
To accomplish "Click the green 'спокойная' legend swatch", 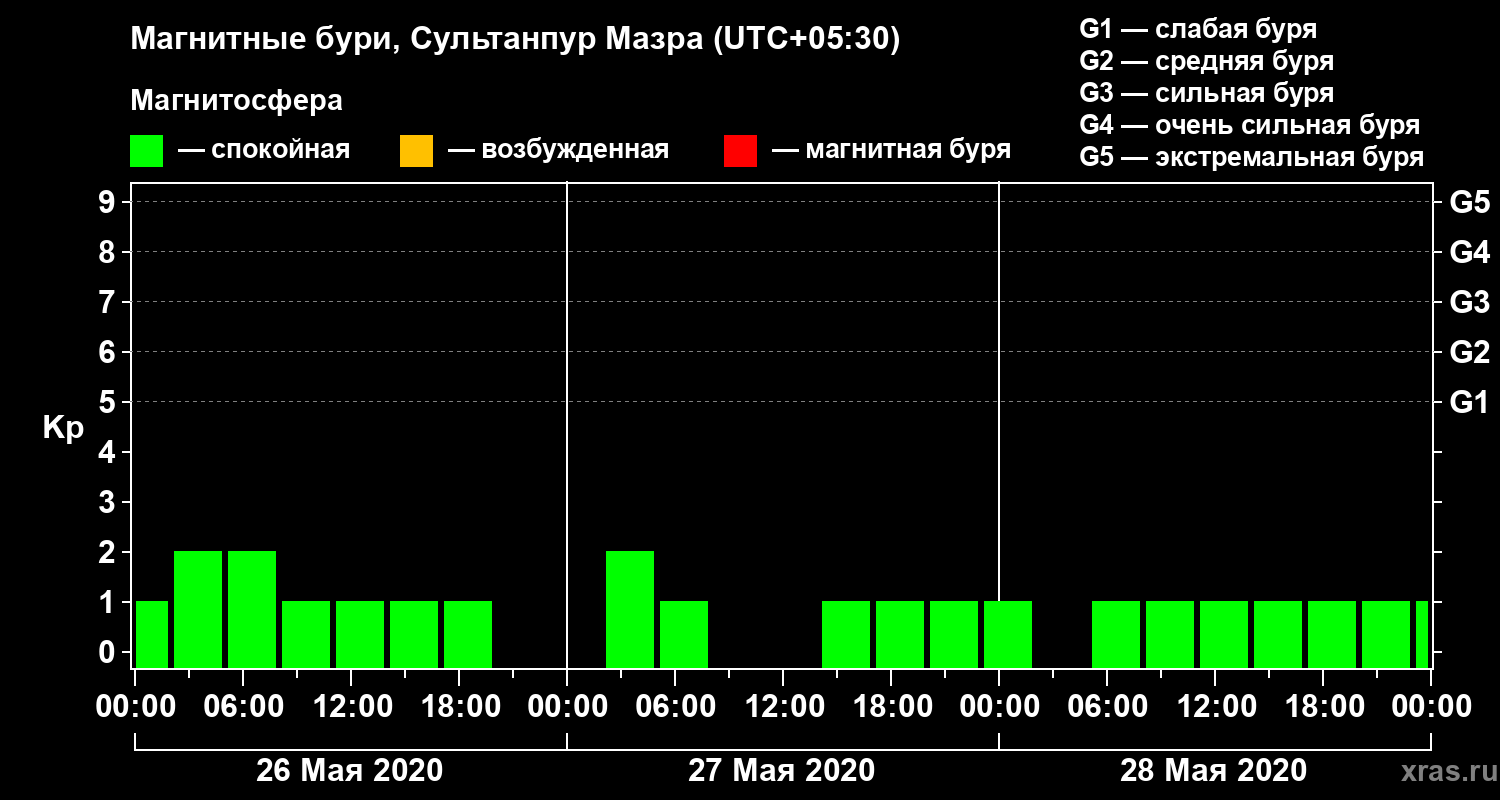I will point(147,151).
